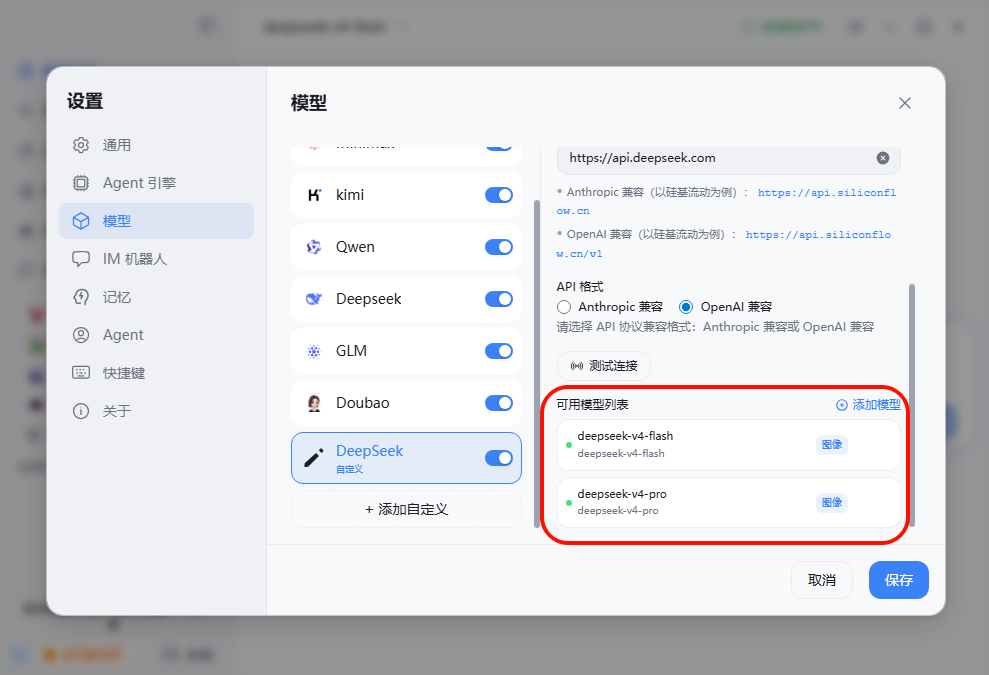Click the chat bubble icon beside IM 机器人

(81, 259)
